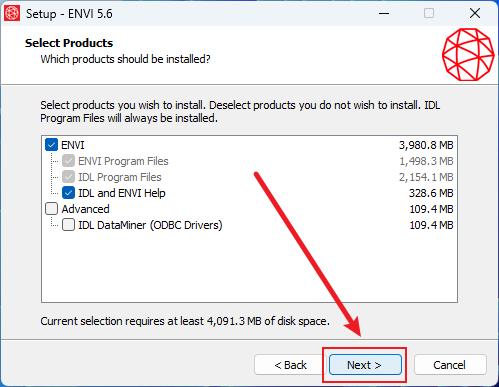Screen dimensions: 499x387
Task: Click the 'Setup - ENVI 5.6' window title
Action: click(x=69, y=14)
